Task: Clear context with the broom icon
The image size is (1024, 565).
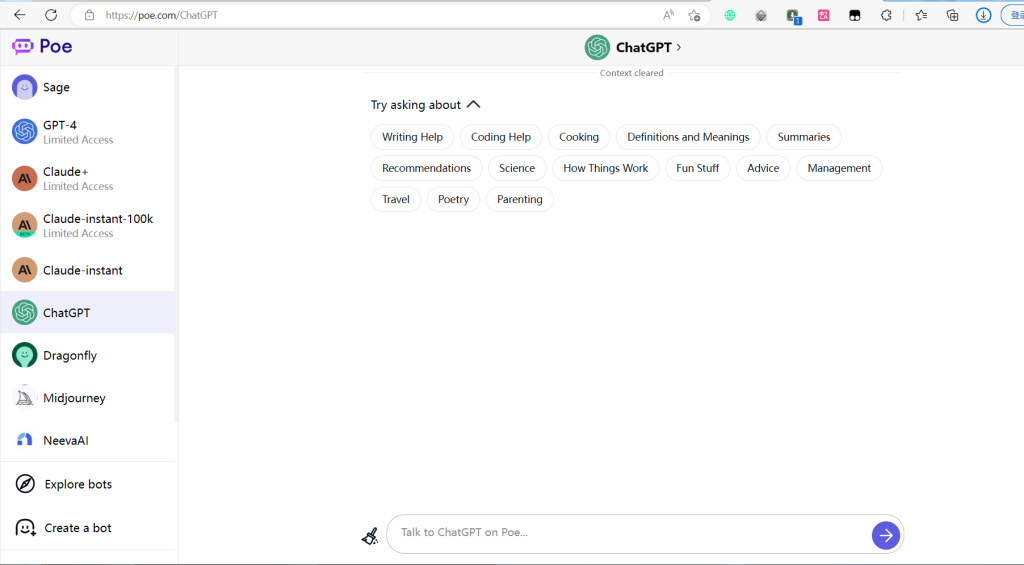Action: tap(370, 536)
